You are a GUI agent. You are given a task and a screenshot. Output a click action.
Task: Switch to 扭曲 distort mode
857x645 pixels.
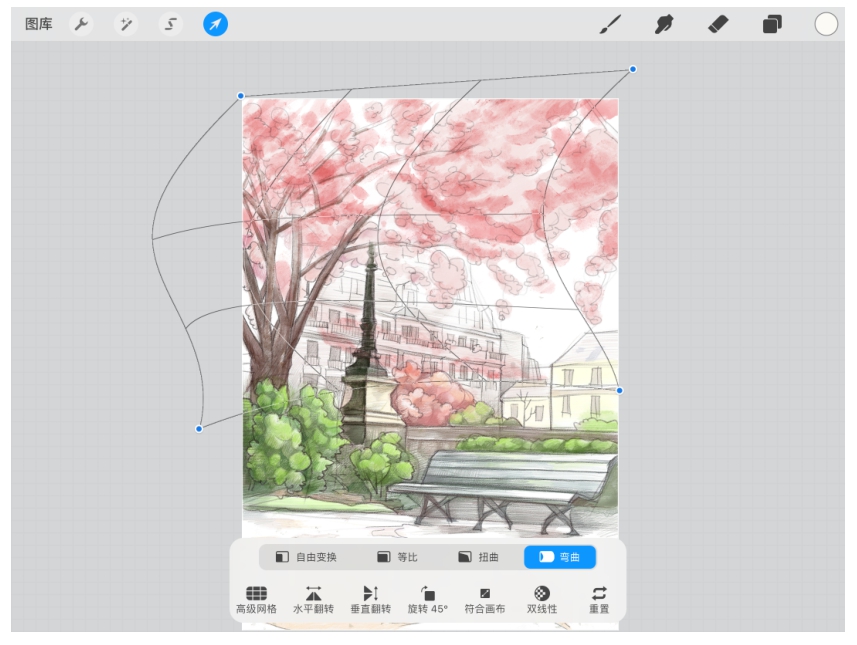pos(478,557)
